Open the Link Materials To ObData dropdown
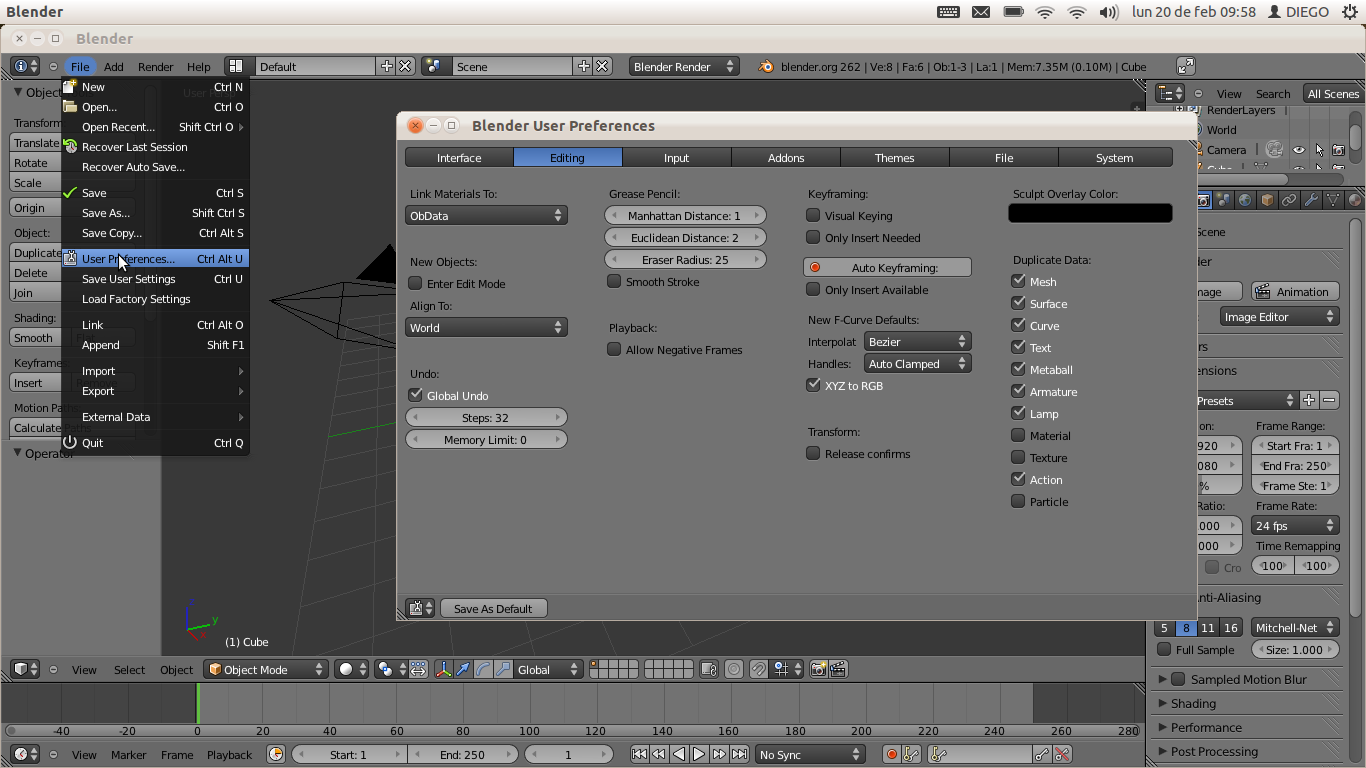 [x=486, y=215]
